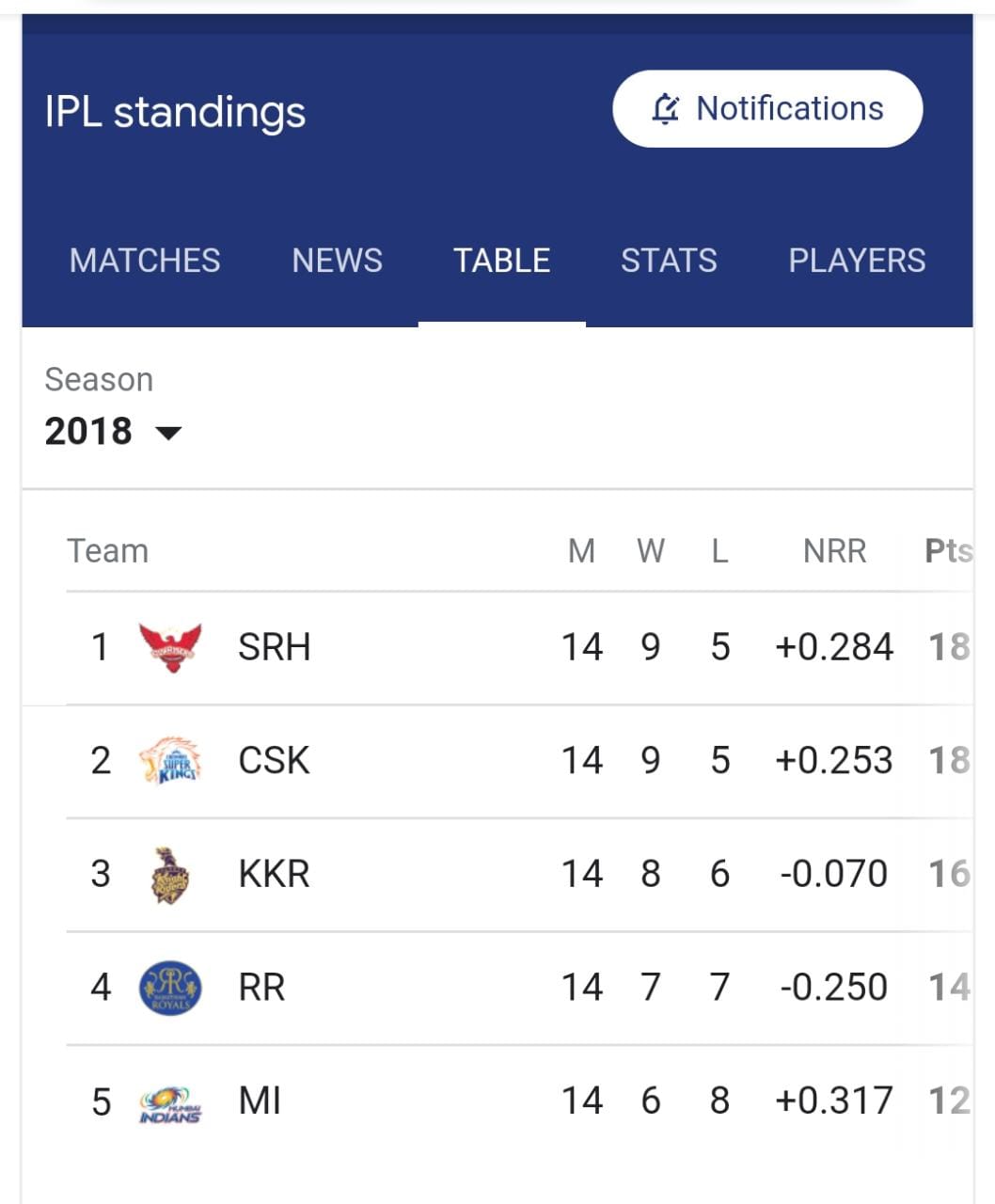Click the Rajasthan Royals logo
The image size is (995, 1204).
click(170, 988)
